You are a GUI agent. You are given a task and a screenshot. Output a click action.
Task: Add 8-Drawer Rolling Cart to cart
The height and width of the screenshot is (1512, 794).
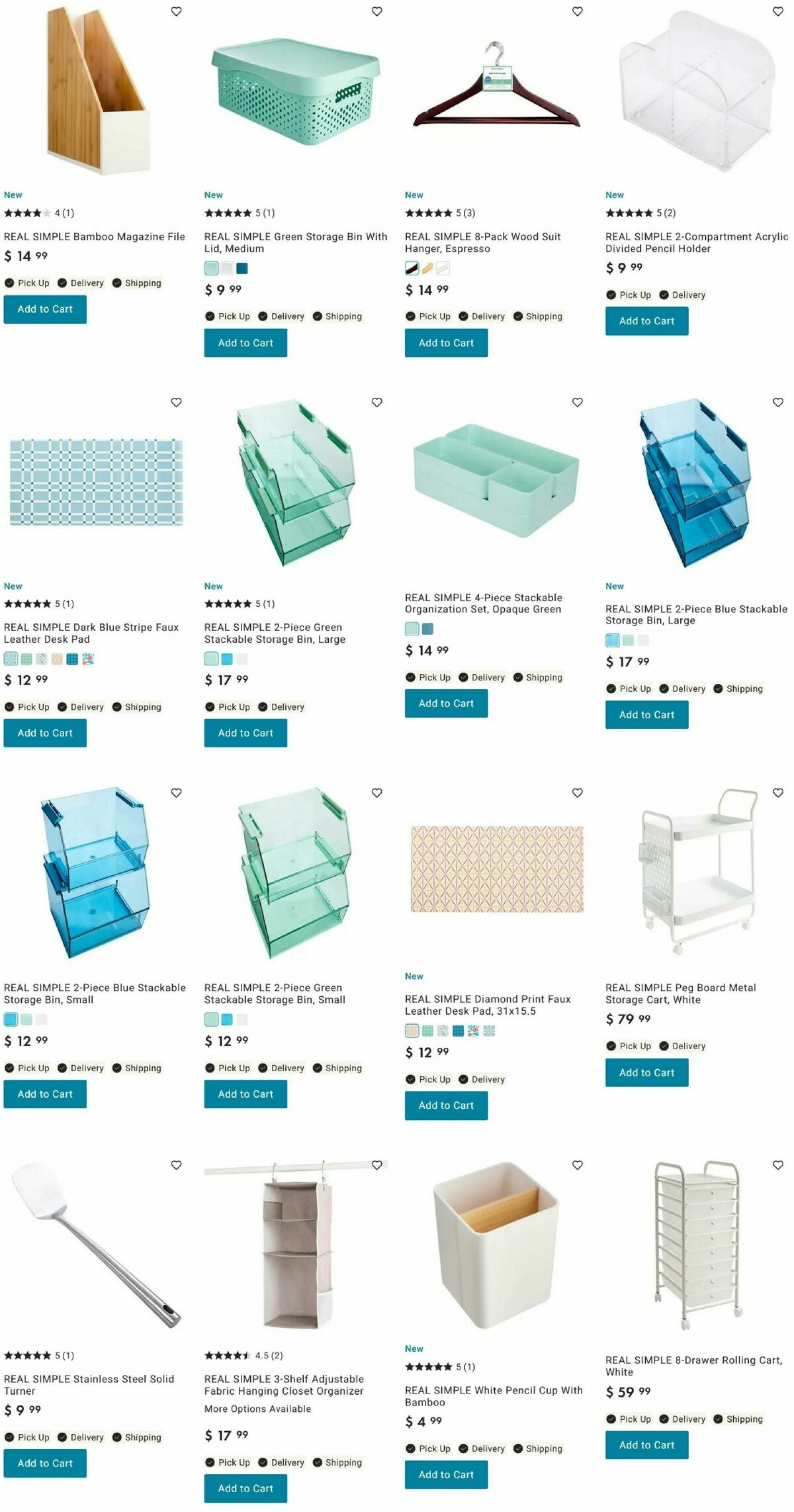click(x=646, y=1445)
